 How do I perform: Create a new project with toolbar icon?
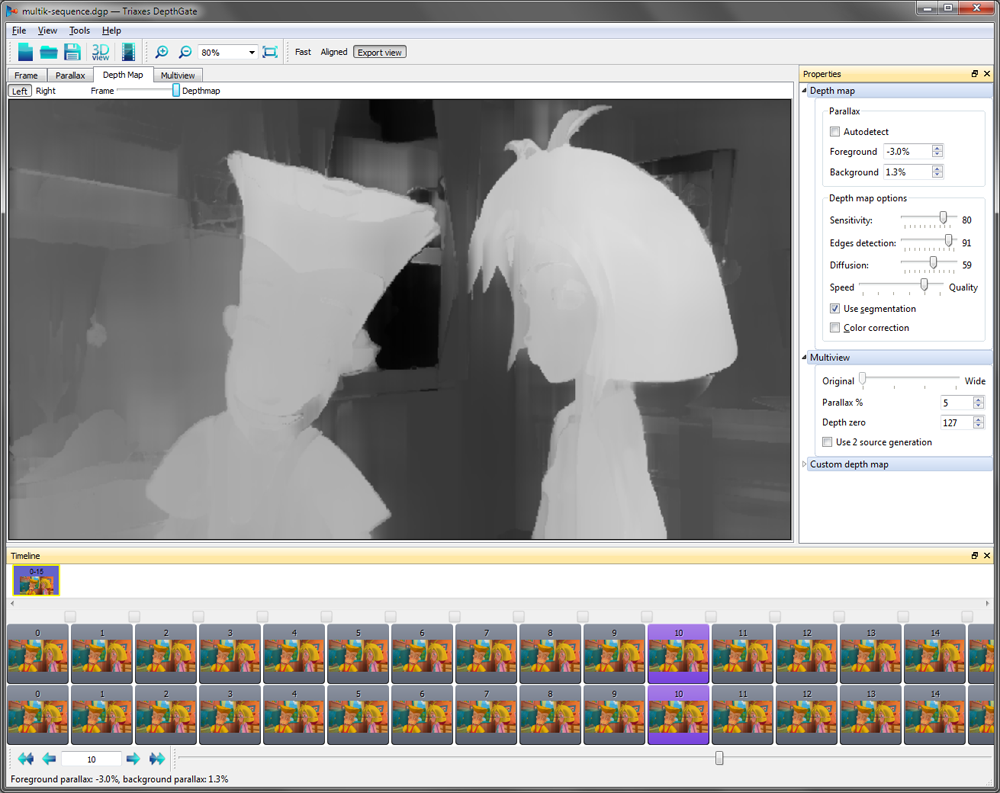click(25, 52)
